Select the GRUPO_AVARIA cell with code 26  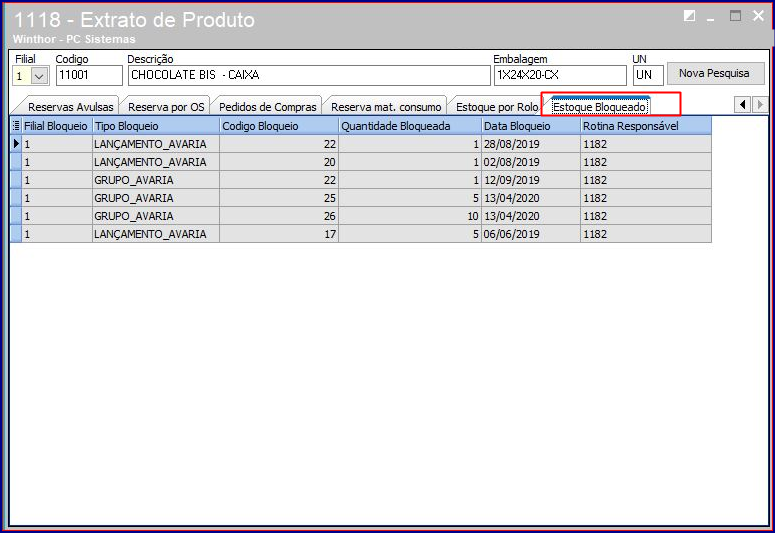[x=156, y=216]
